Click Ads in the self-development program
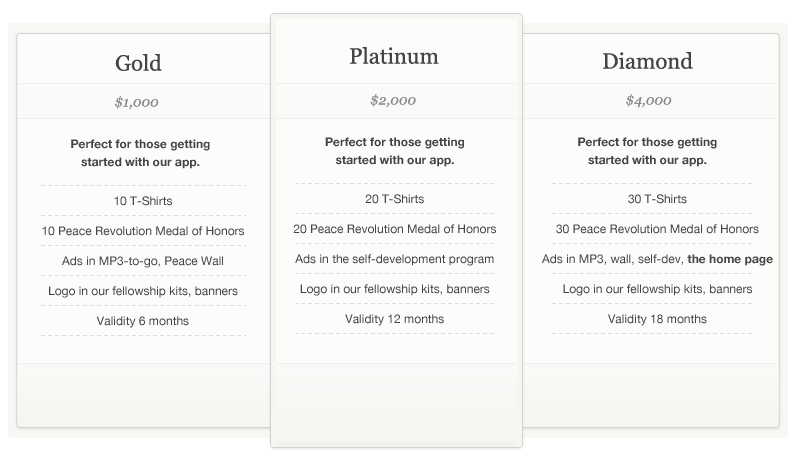 [395, 258]
